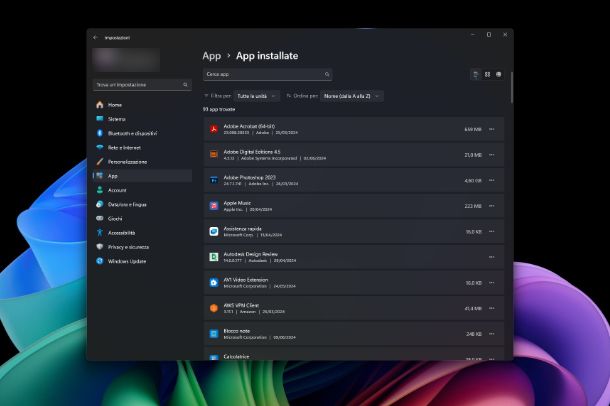The height and width of the screenshot is (406, 610).
Task: Open the Home settings page
Action: pos(142,105)
